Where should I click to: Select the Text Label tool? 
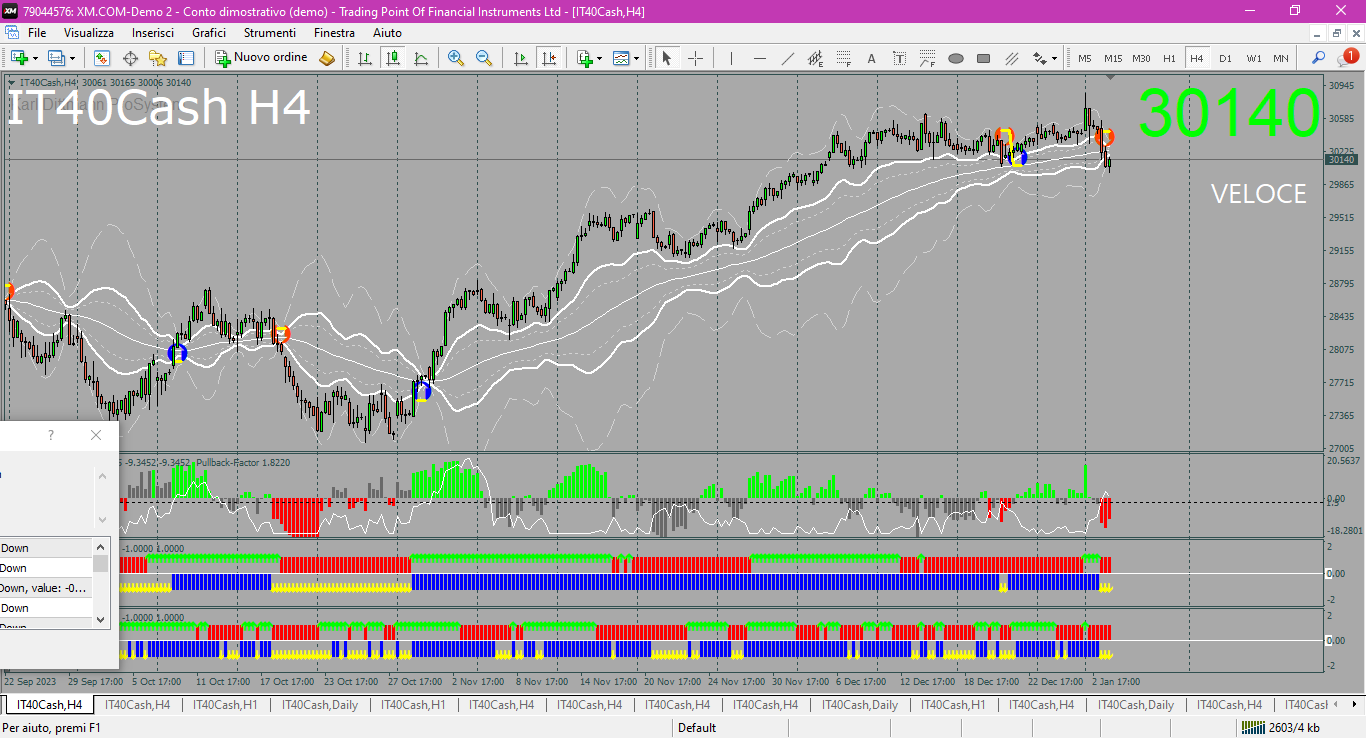click(899, 58)
